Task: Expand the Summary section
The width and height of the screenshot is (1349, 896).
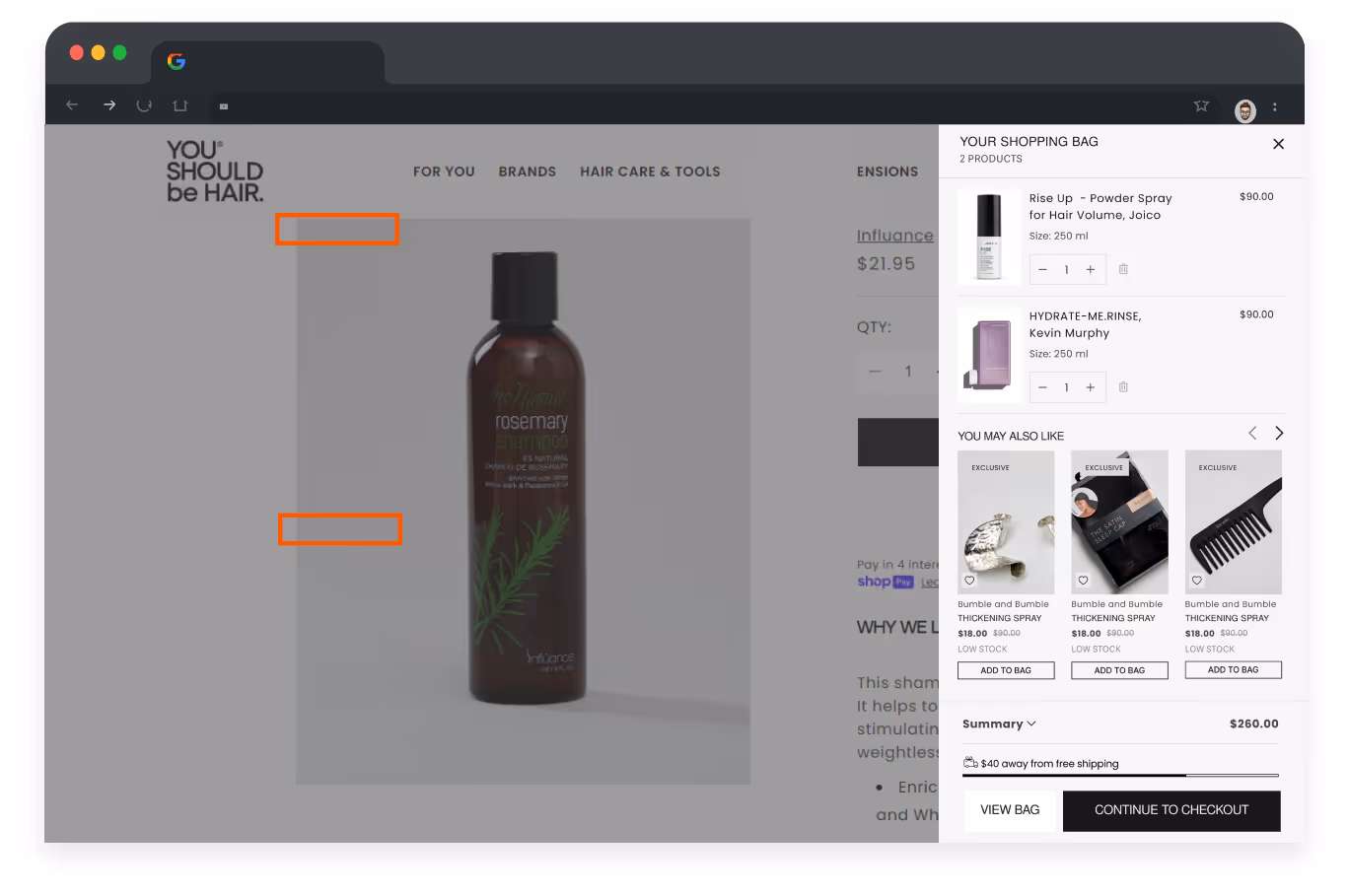Action: click(x=999, y=724)
